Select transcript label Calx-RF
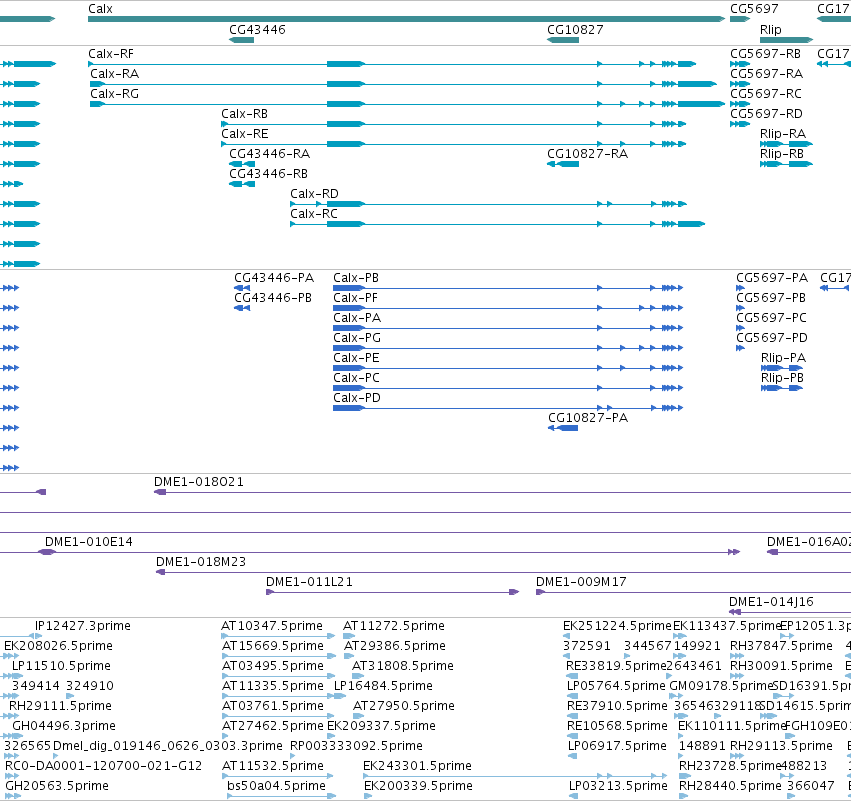The height and width of the screenshot is (801, 851). [111, 54]
